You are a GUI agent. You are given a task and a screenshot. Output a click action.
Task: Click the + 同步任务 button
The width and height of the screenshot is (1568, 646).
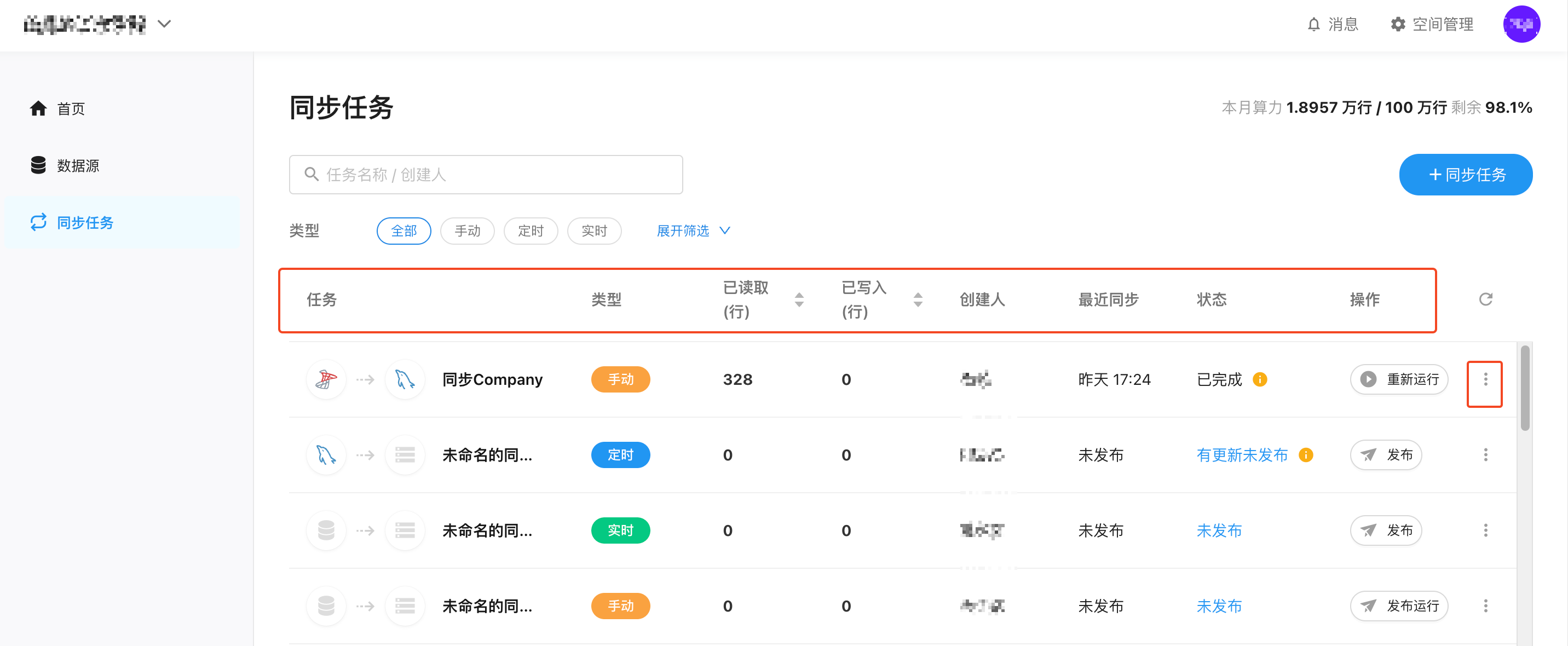[1465, 175]
